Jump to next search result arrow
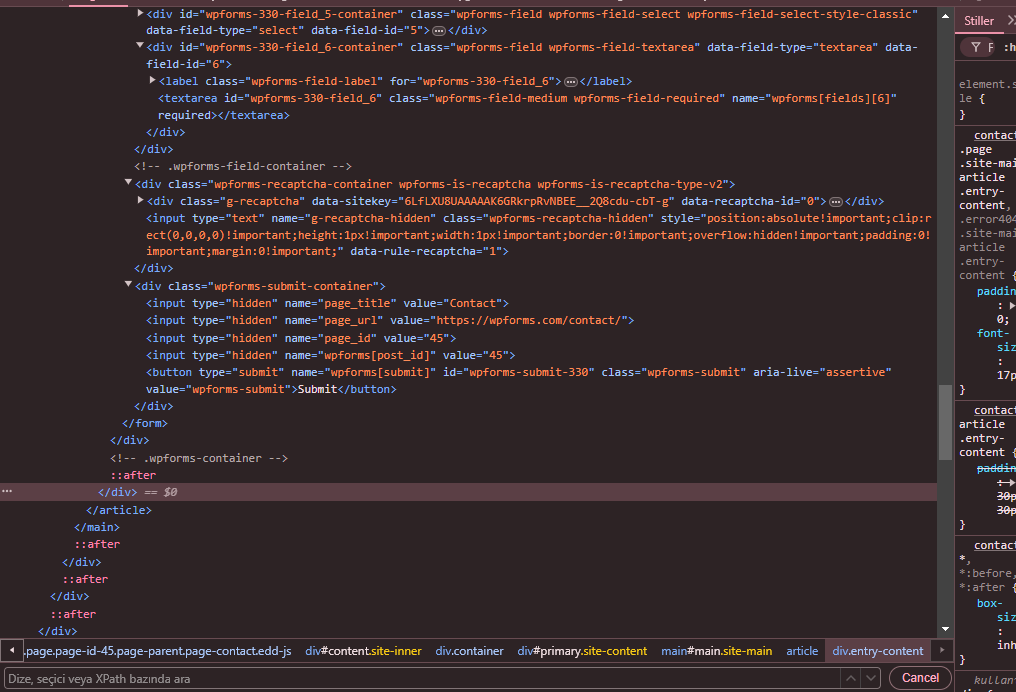The width and height of the screenshot is (1016, 692). click(x=871, y=678)
